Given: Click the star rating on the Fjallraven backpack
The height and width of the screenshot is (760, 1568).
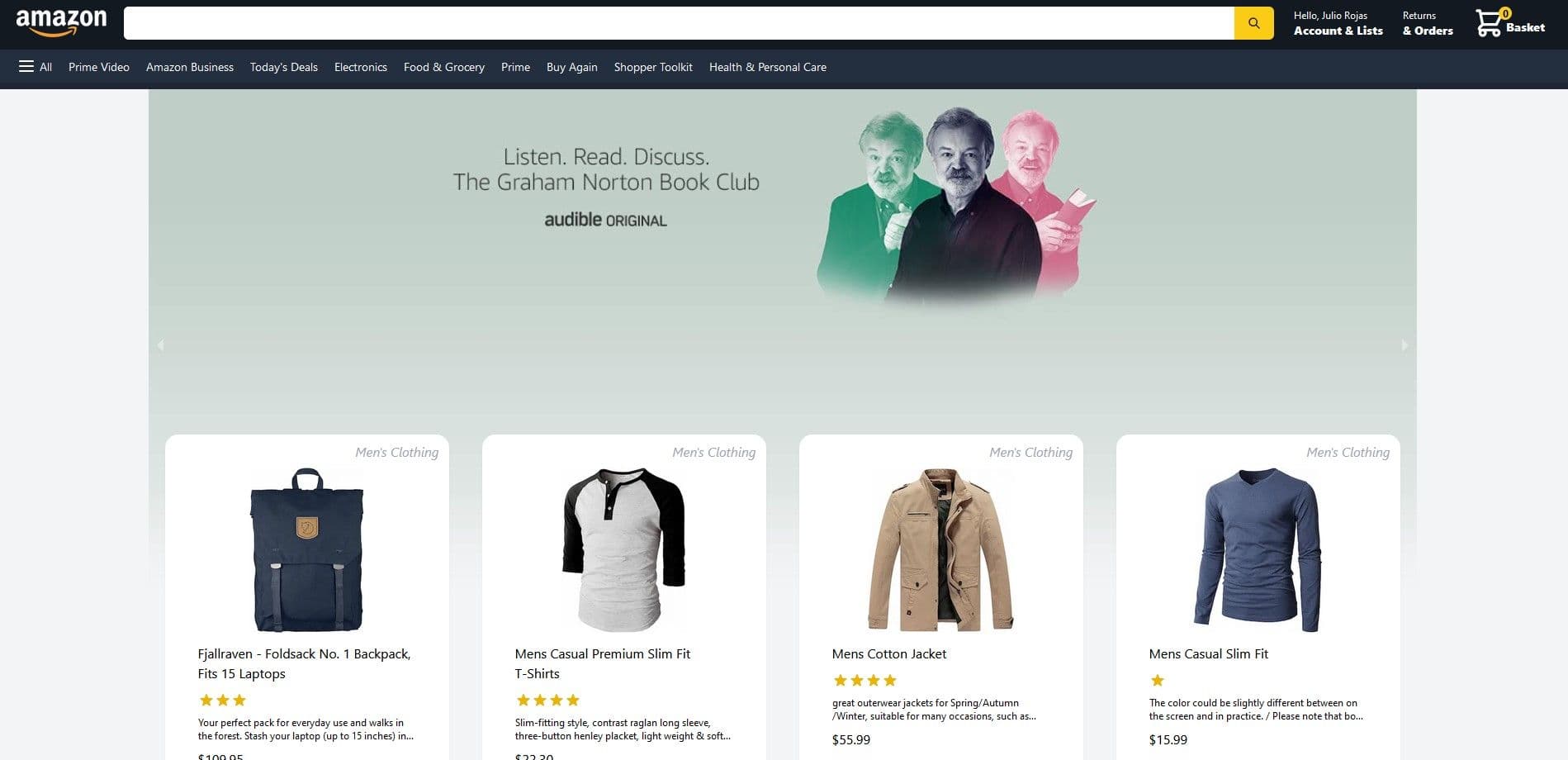Looking at the screenshot, I should (x=221, y=700).
